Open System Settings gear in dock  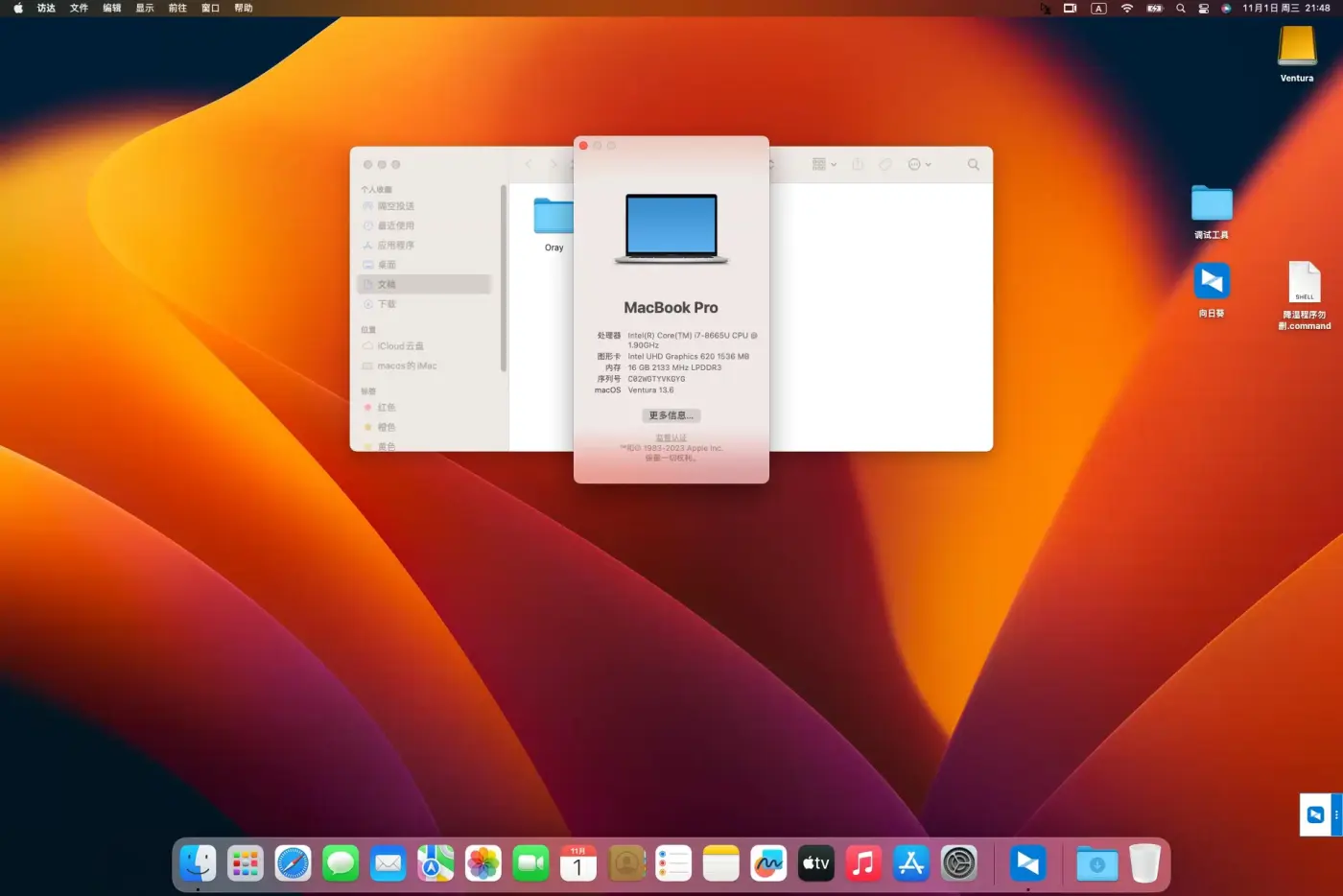tap(958, 863)
